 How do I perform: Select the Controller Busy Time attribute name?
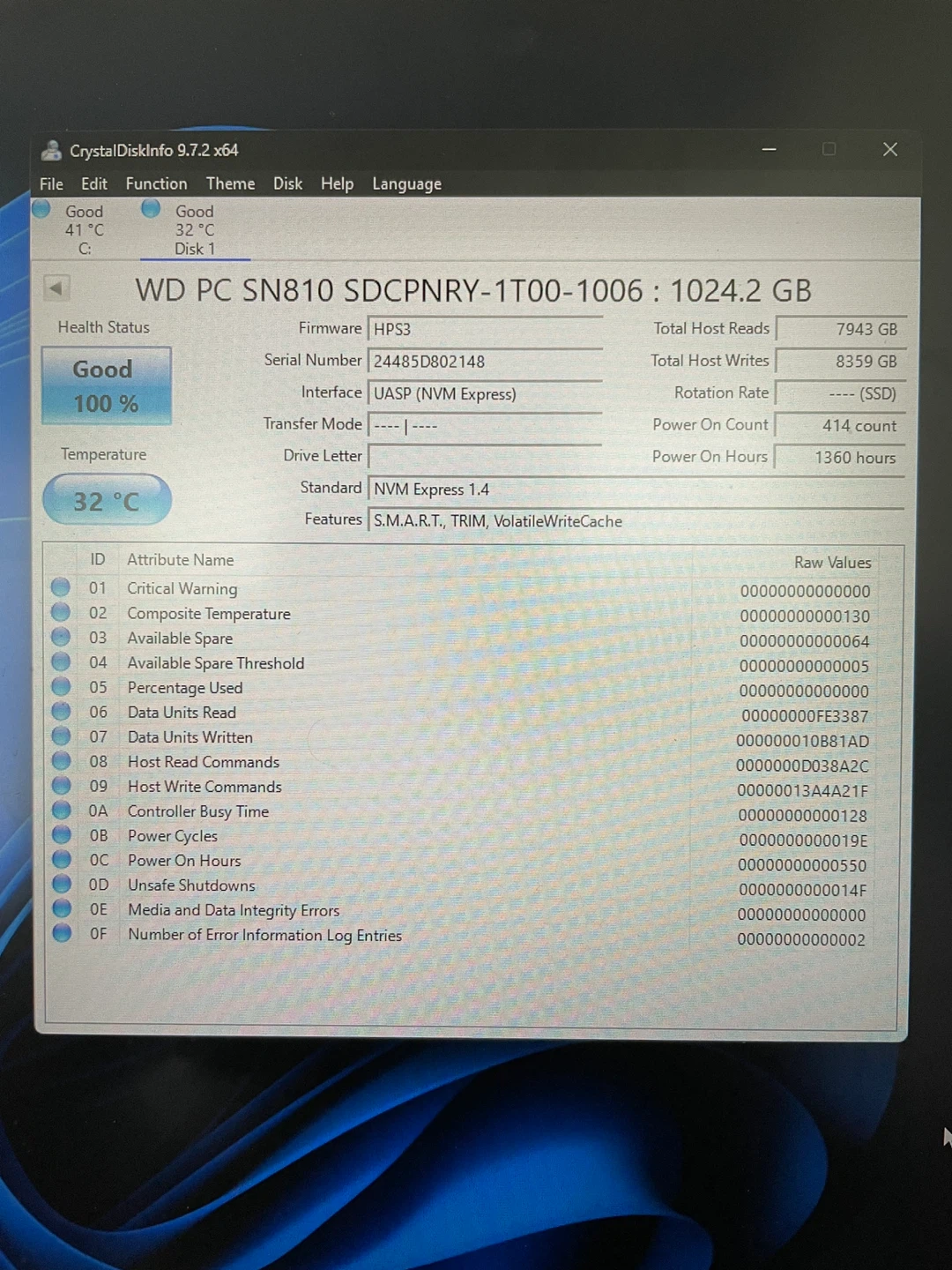coord(198,811)
